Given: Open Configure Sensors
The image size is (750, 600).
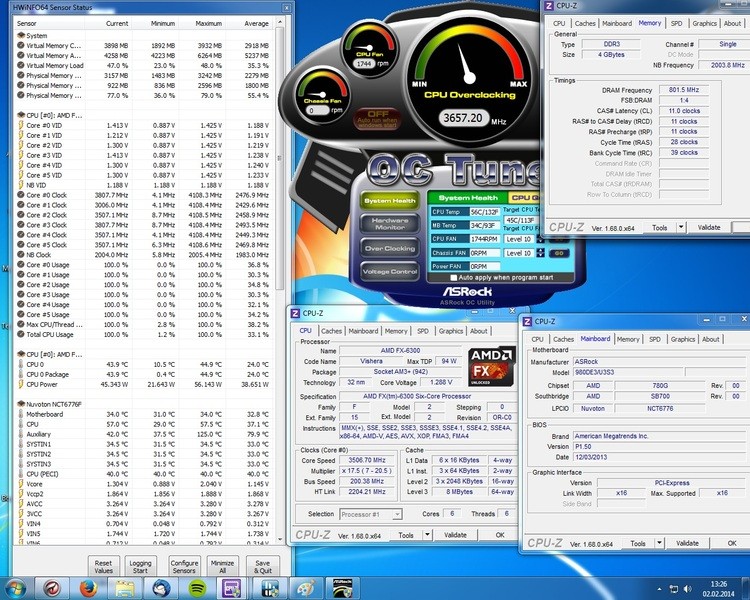Looking at the screenshot, I should (x=184, y=567).
